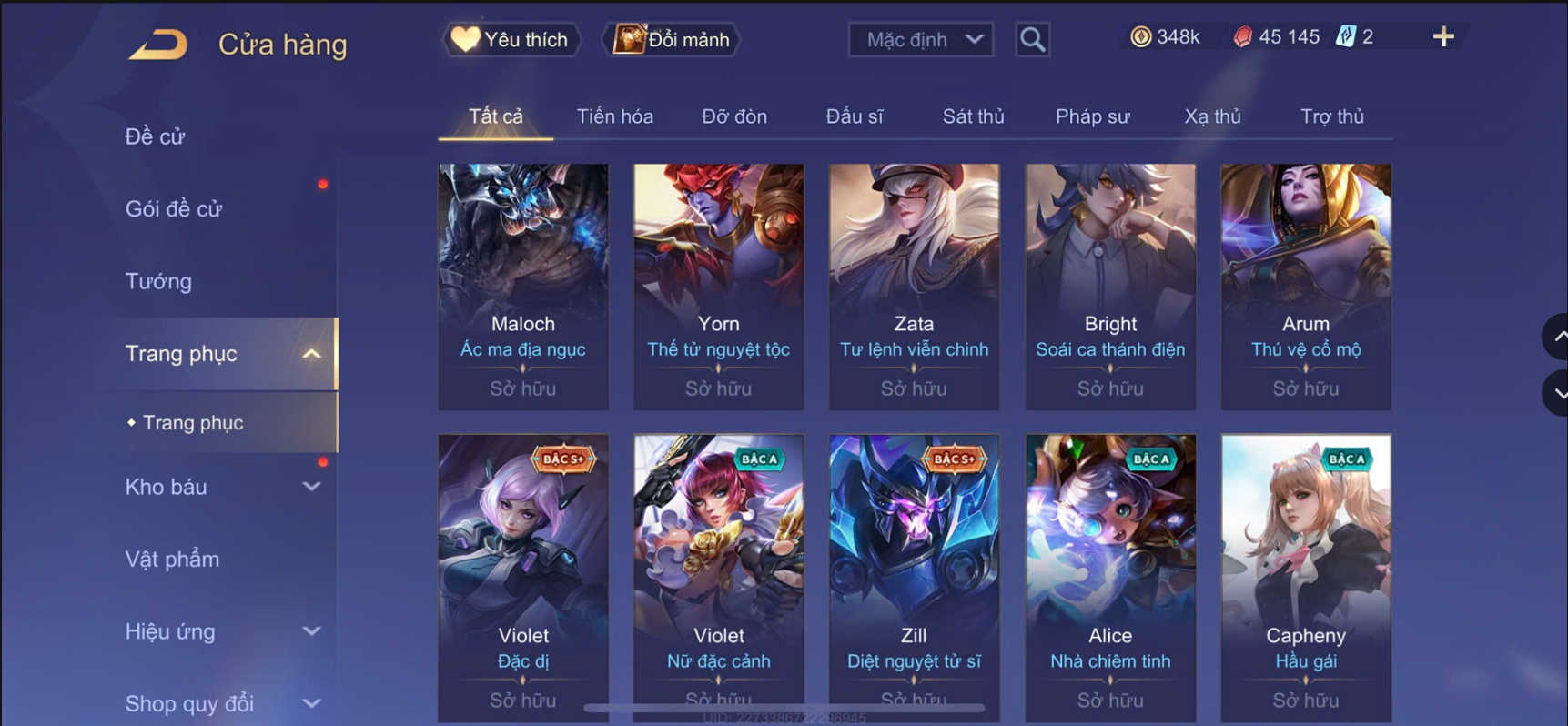This screenshot has height=726, width=1568.
Task: Tap the red ruby currency icon
Action: [x=1242, y=36]
